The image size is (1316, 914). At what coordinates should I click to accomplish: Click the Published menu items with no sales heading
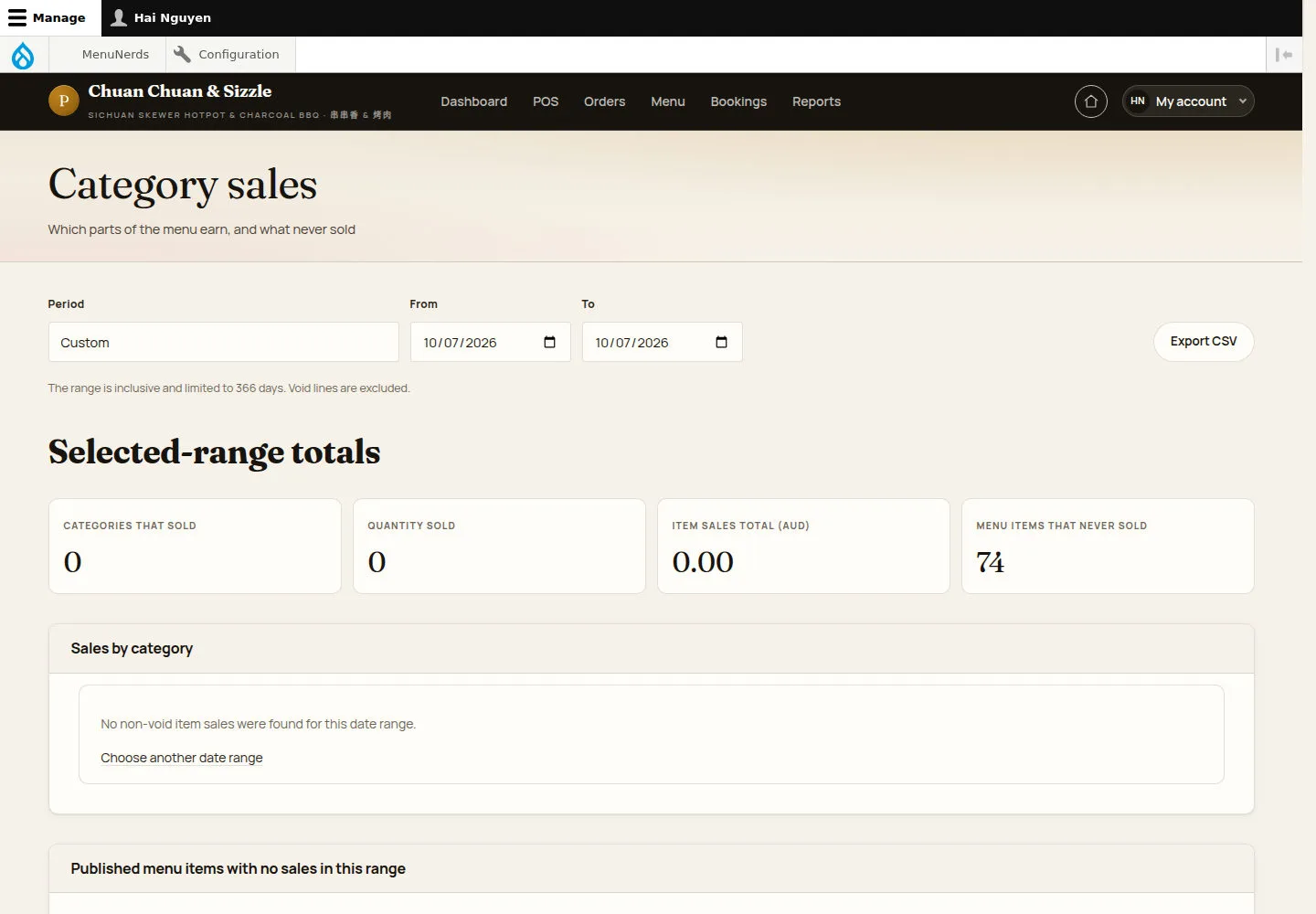click(x=238, y=868)
